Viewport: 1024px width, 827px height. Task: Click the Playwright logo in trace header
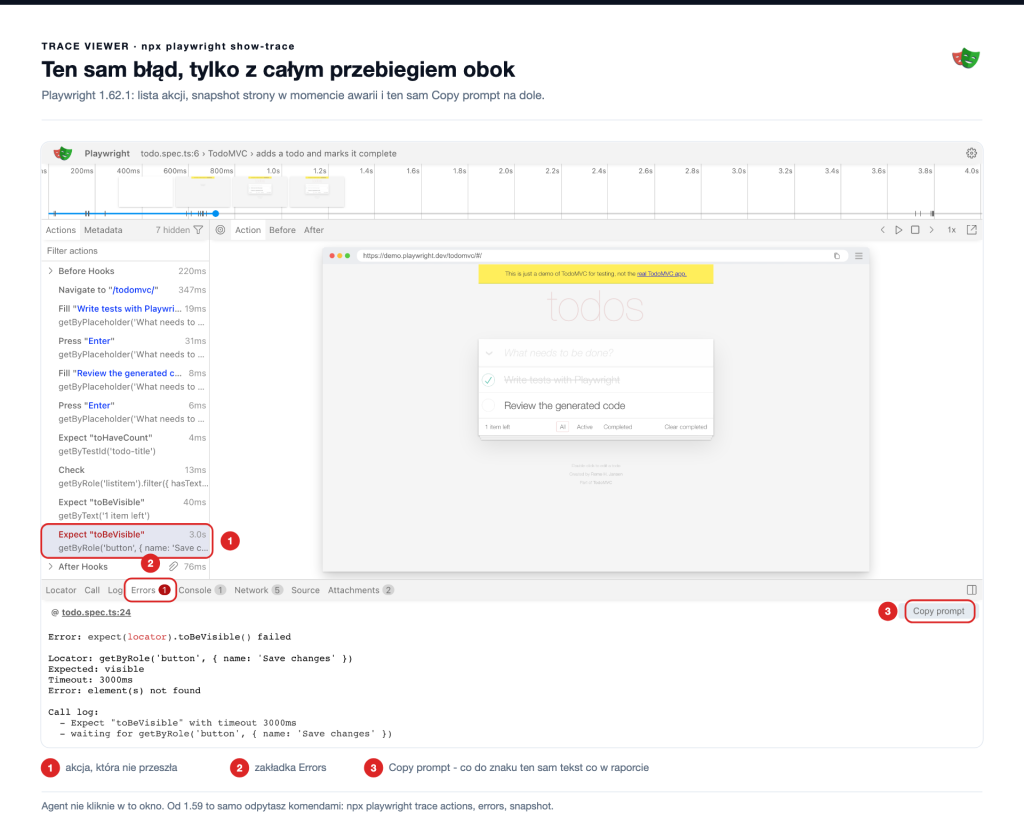63,153
